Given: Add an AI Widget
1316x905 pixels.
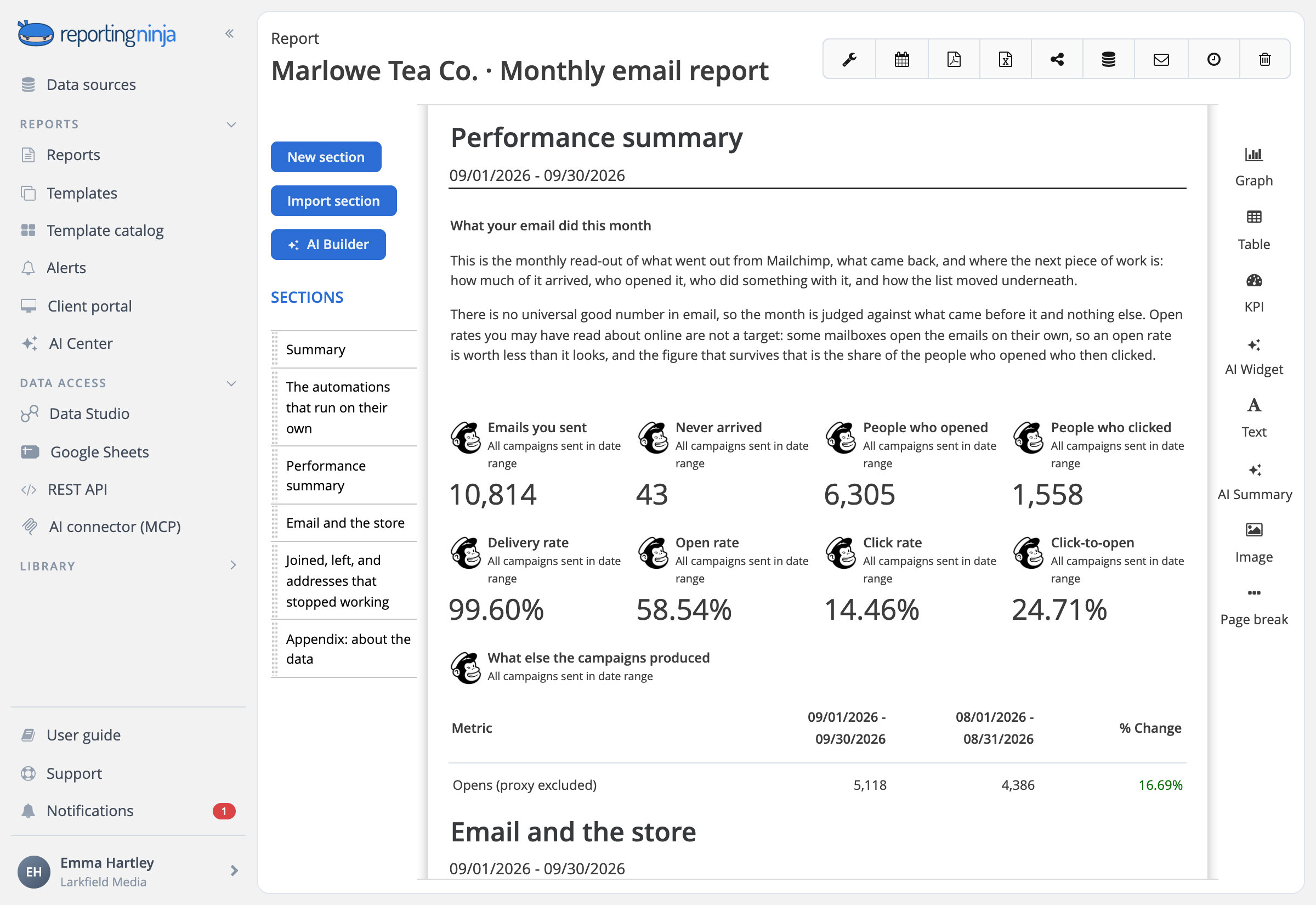Looking at the screenshot, I should click(x=1253, y=356).
